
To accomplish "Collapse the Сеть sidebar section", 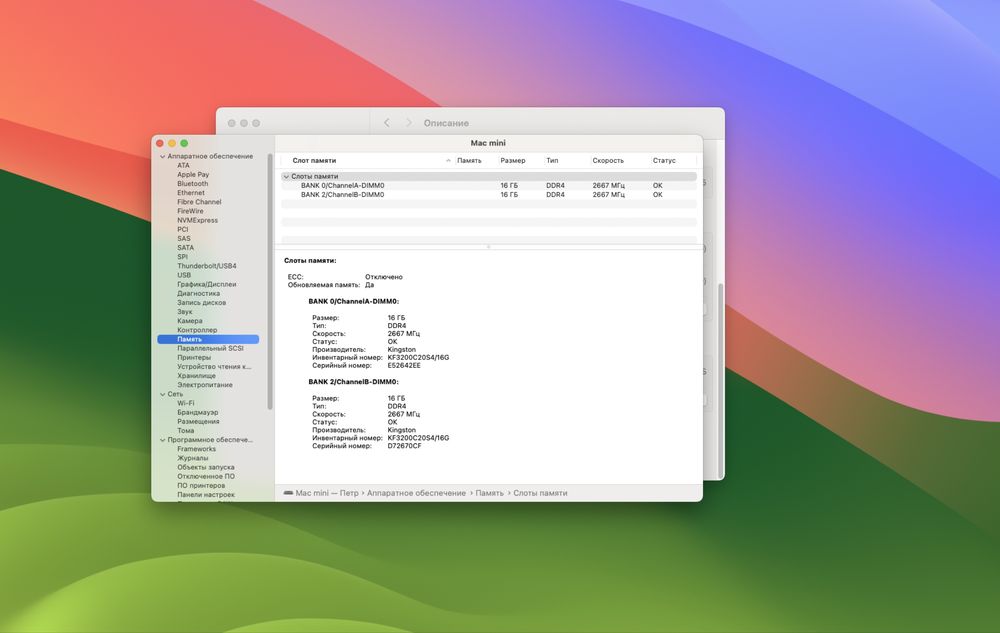I will pyautogui.click(x=163, y=395).
